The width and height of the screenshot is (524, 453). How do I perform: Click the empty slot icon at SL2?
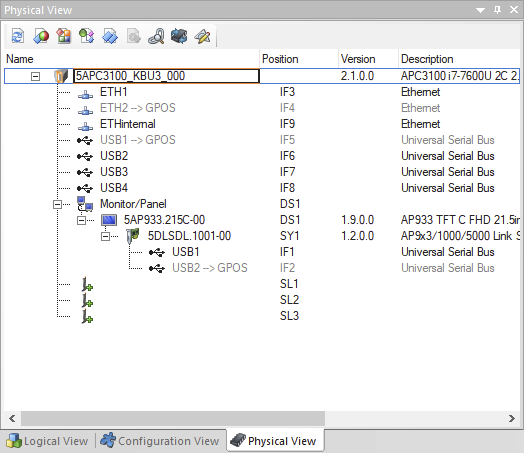click(87, 300)
